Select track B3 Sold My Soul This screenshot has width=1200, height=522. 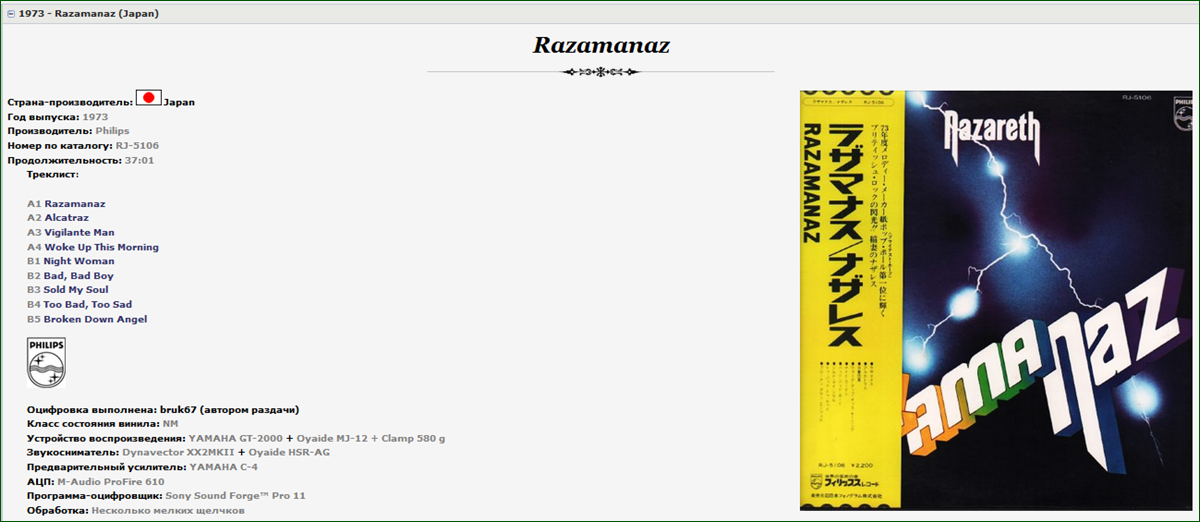pos(68,290)
